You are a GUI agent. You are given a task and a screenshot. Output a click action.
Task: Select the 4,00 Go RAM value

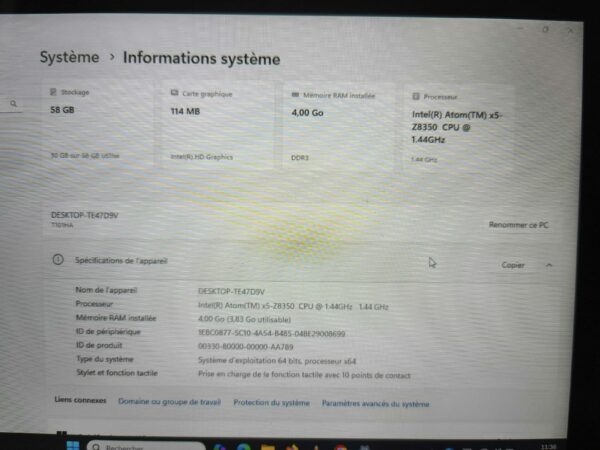[307, 113]
